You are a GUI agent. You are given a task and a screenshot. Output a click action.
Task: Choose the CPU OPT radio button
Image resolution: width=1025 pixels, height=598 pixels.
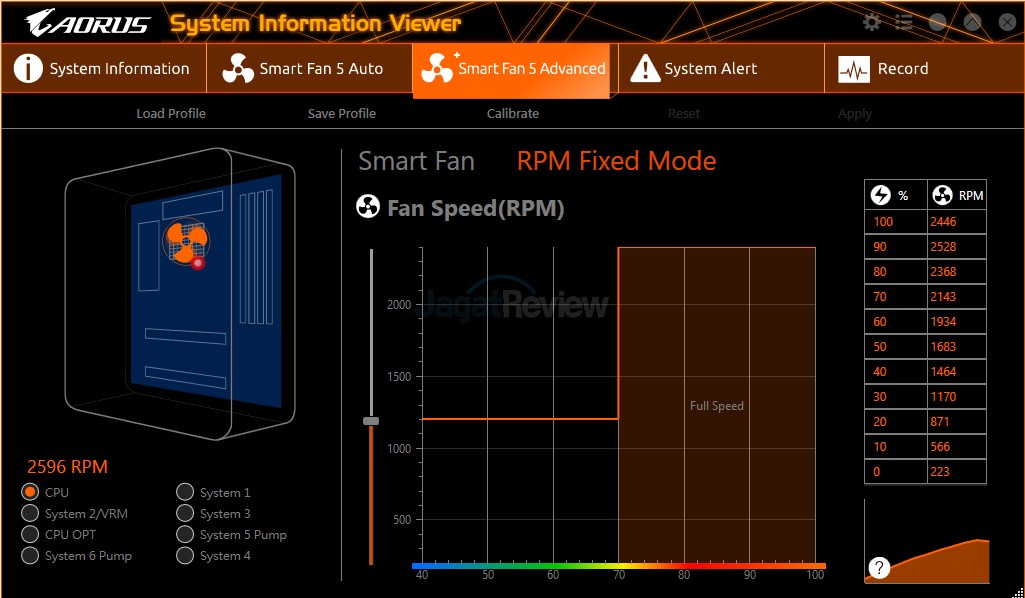pos(30,534)
